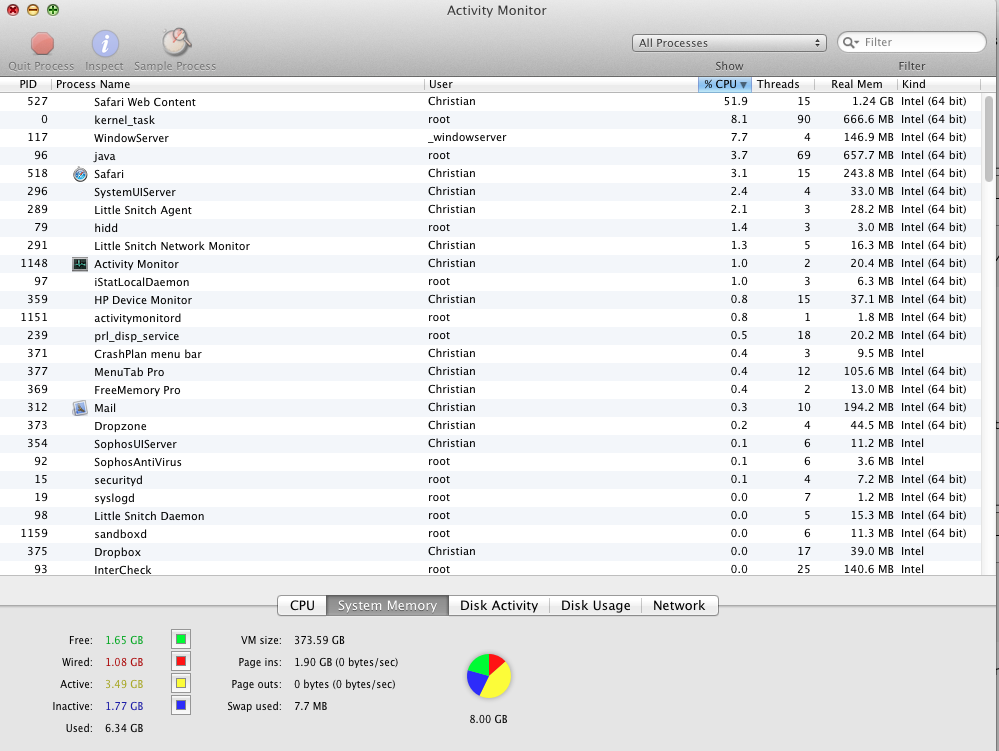Select the activitymonitord process row
The image size is (999, 751).
point(491,318)
